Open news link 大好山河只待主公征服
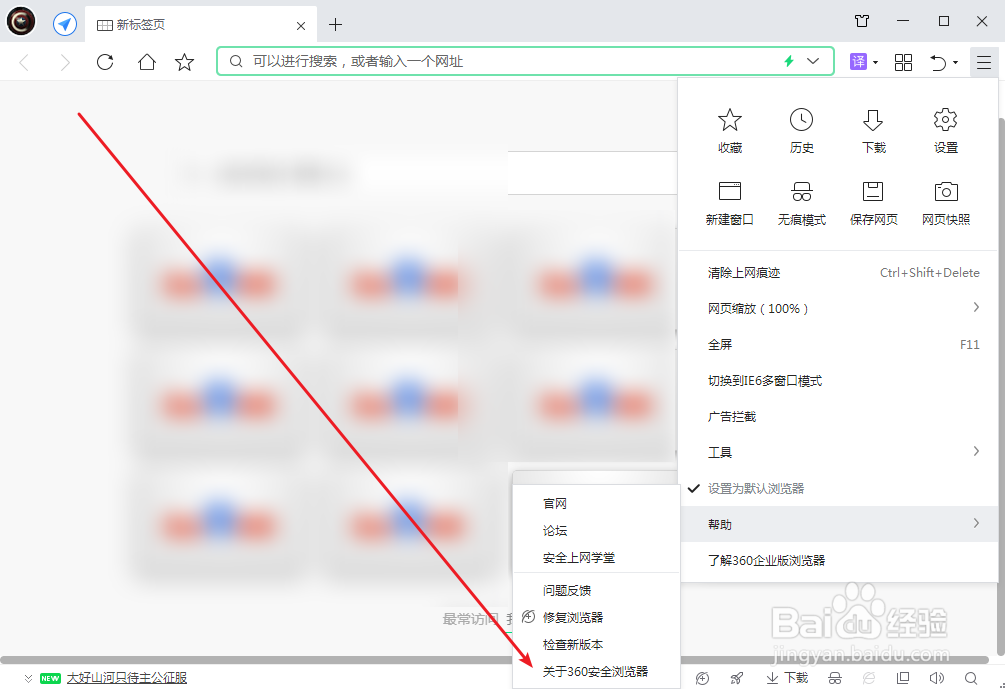 pos(126,678)
